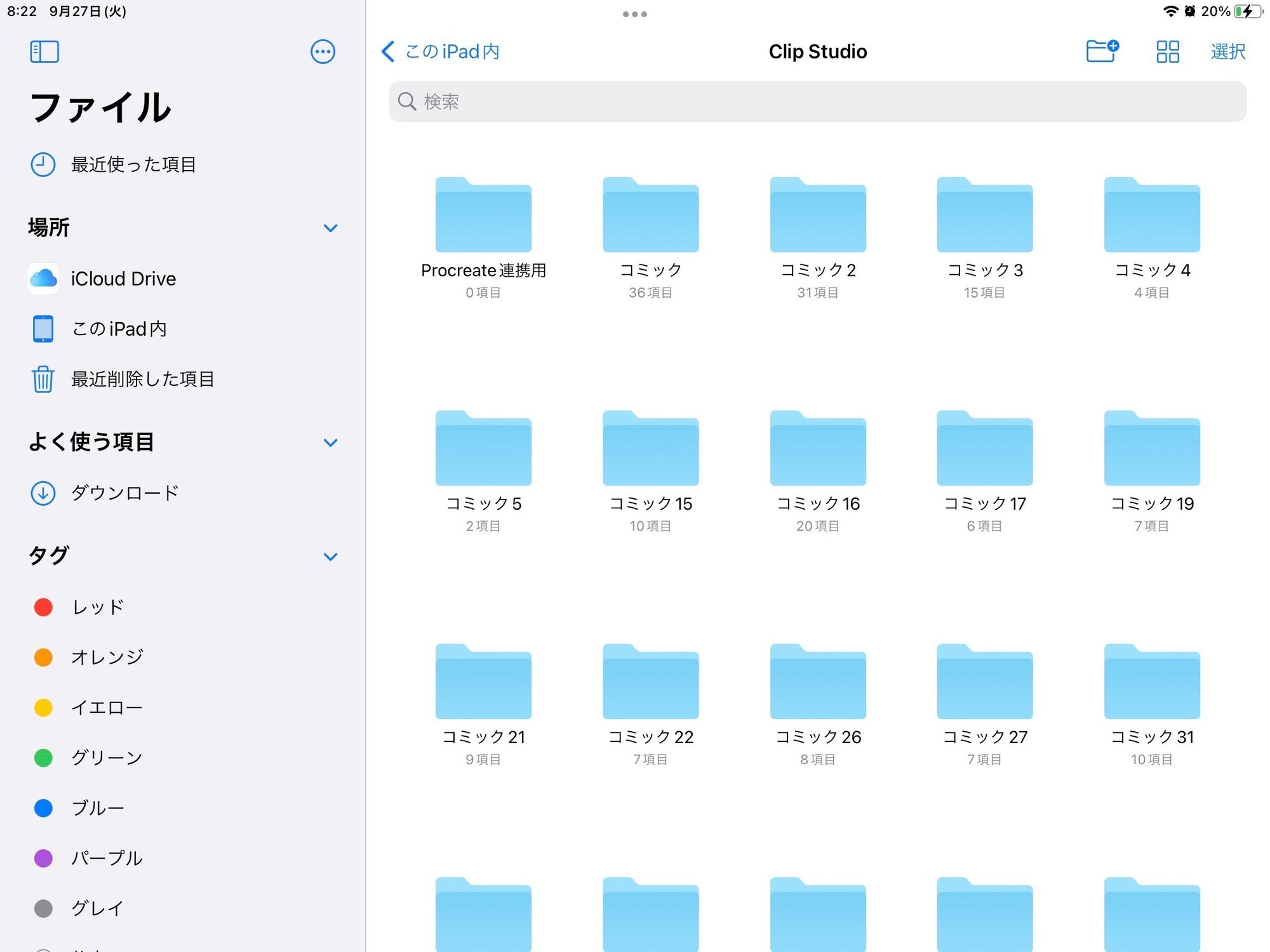The image size is (1270, 952).
Task: Select the レッド tag
Action: 95,607
